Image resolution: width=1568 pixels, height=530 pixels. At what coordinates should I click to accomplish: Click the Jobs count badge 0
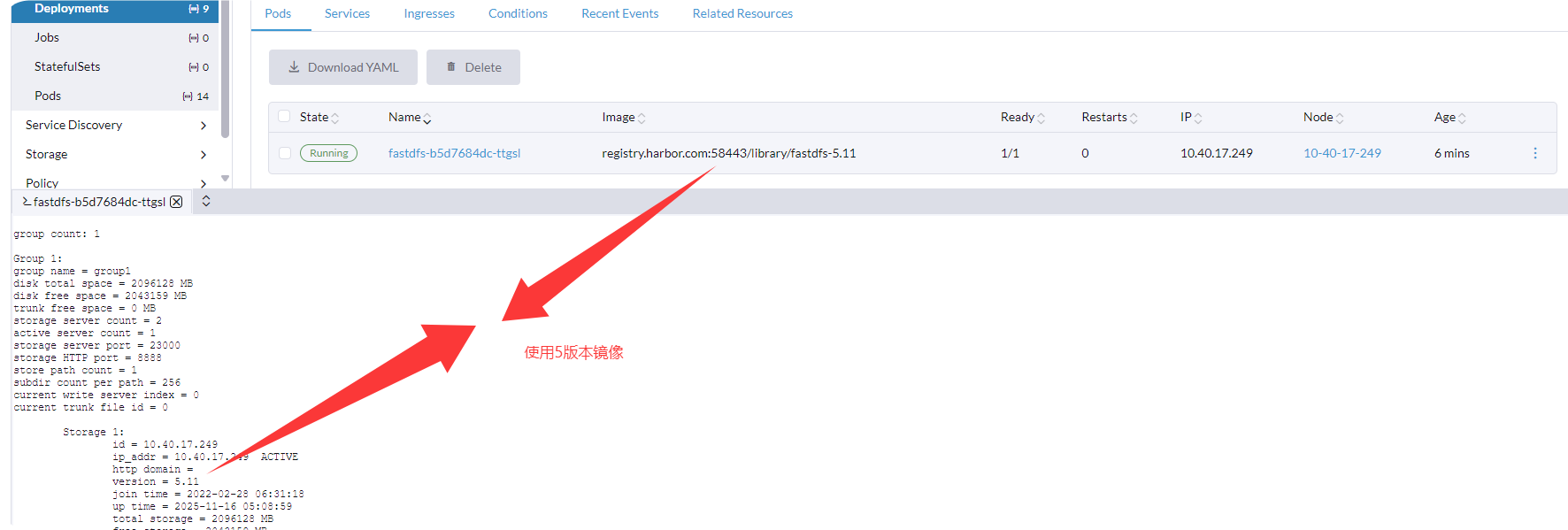click(x=199, y=38)
